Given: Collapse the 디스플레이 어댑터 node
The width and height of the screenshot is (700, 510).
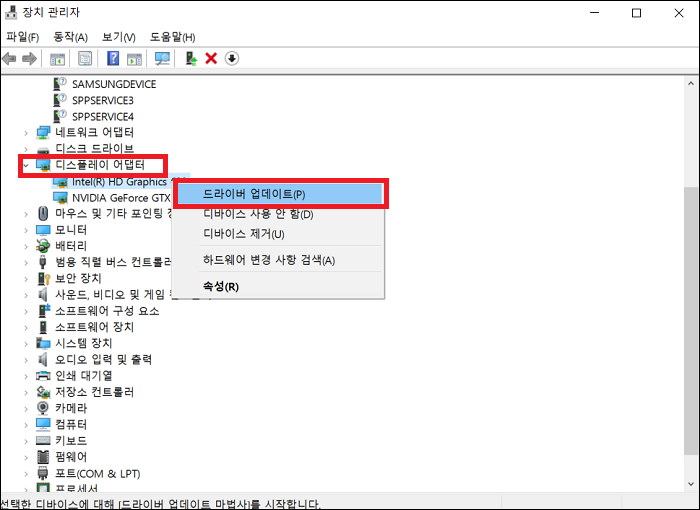Looking at the screenshot, I should 26,165.
